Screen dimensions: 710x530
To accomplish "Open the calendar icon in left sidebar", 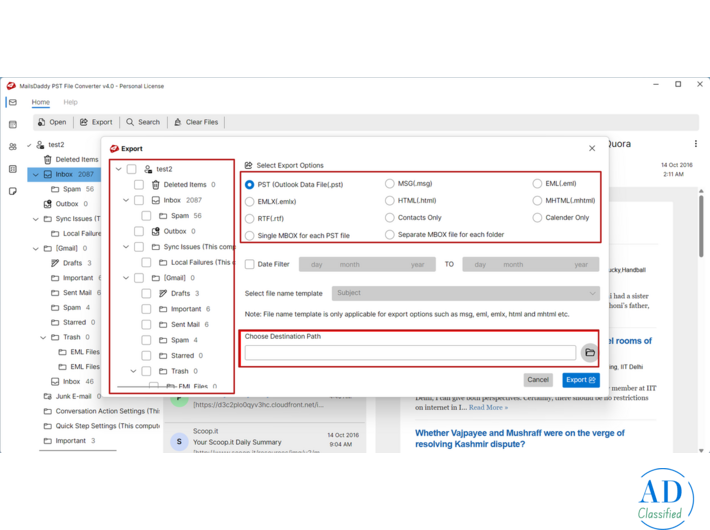I will click(x=13, y=125).
